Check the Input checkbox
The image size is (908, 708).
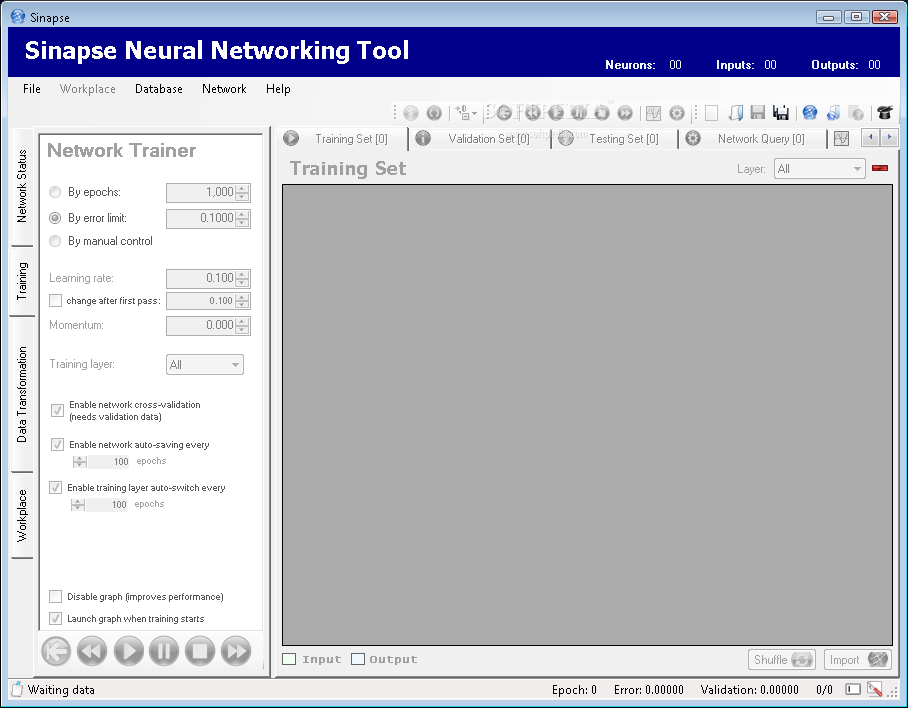click(289, 659)
